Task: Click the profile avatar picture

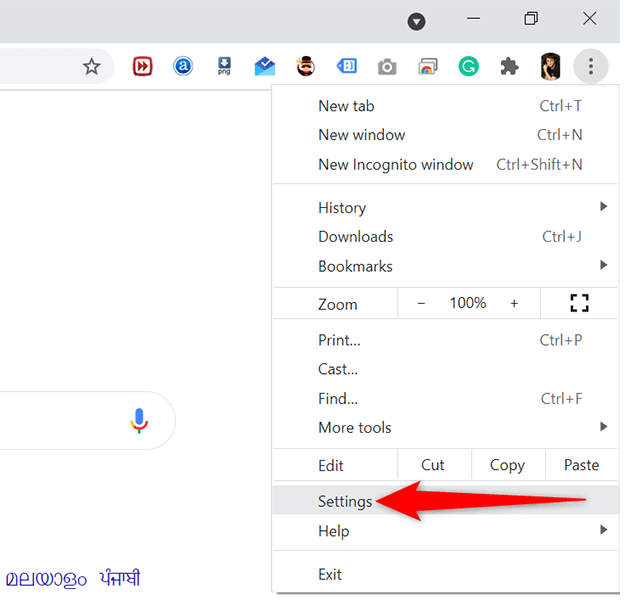Action: tap(550, 66)
